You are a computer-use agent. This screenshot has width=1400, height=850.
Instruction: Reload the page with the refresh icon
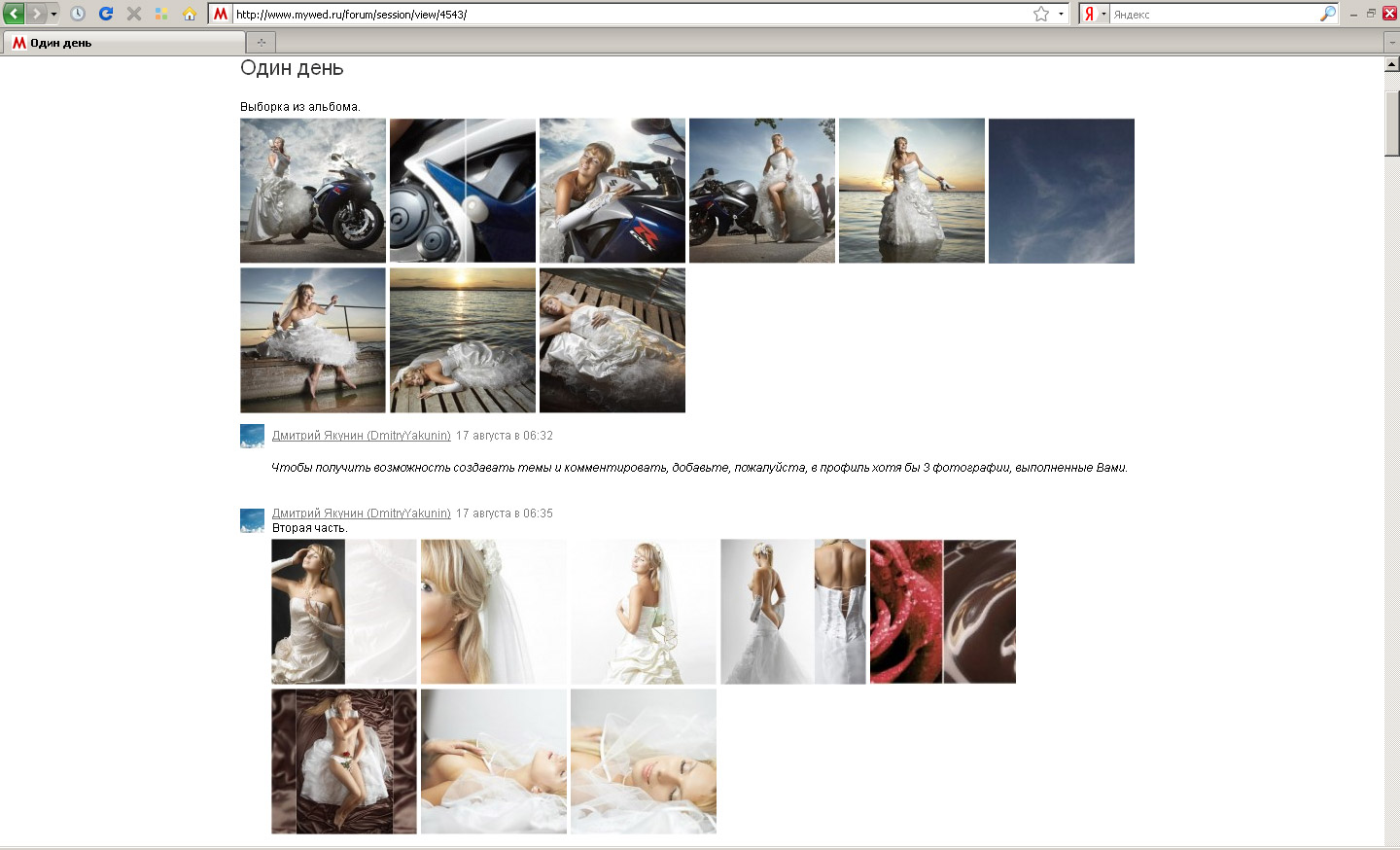coord(106,14)
